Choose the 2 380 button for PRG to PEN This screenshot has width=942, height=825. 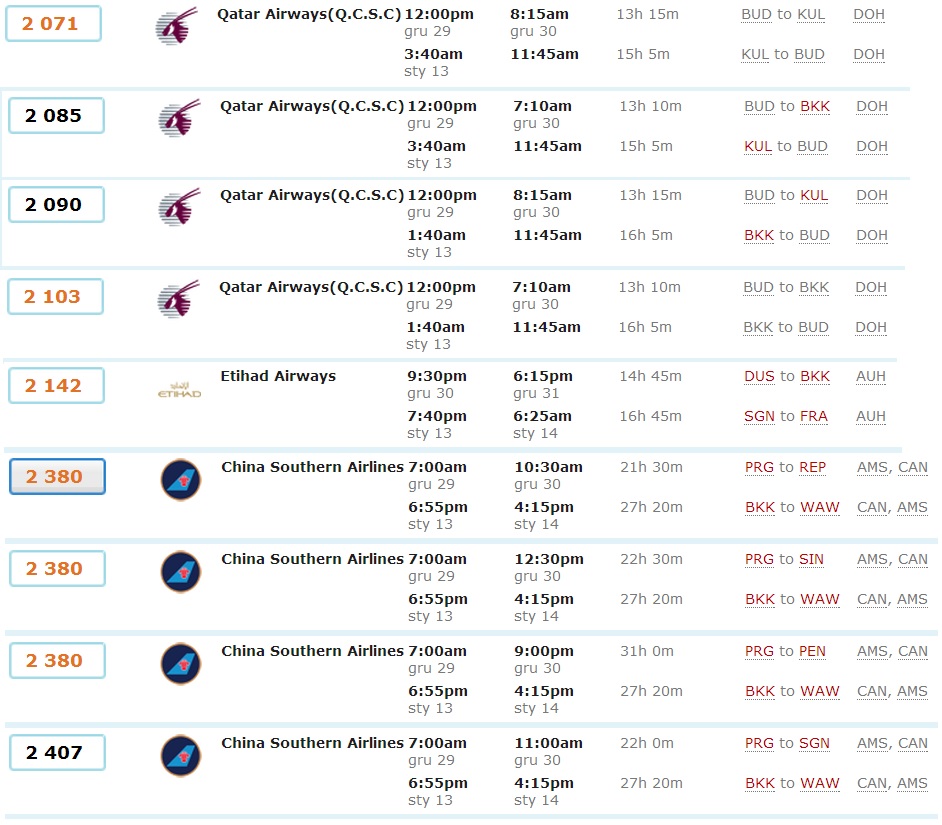[58, 660]
